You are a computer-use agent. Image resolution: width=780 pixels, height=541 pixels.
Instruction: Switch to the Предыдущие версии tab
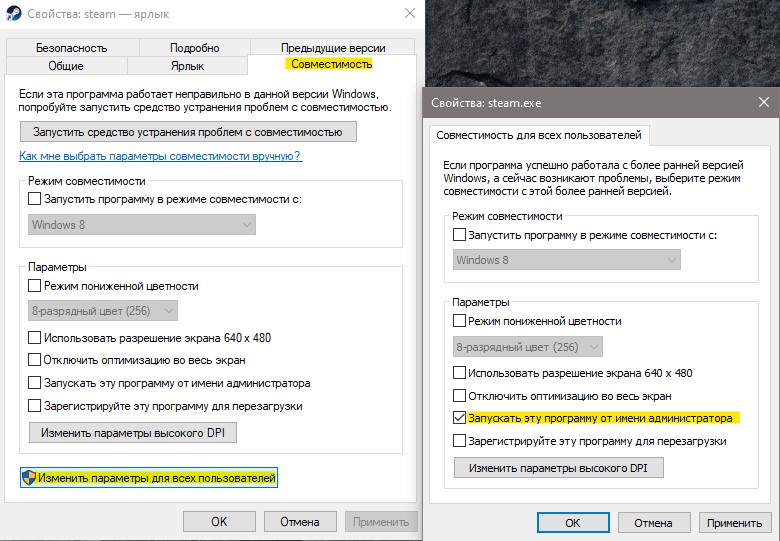[333, 48]
